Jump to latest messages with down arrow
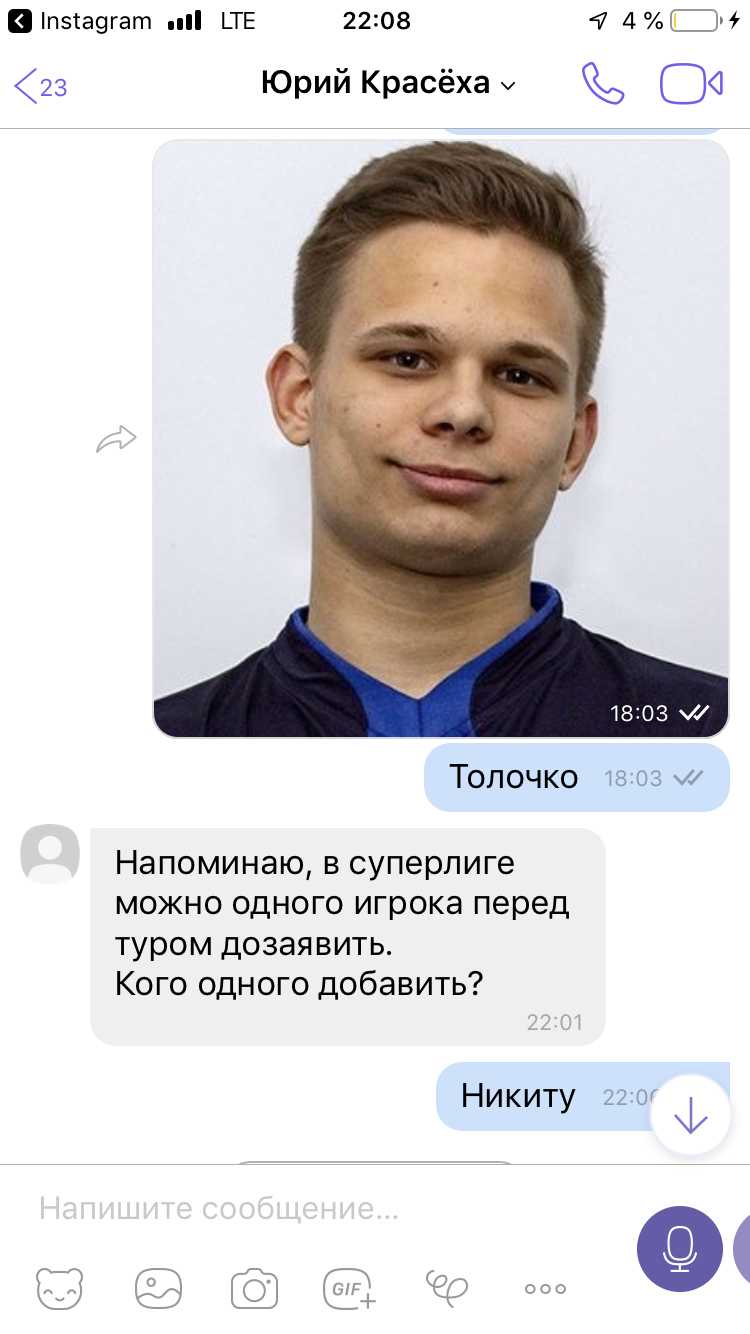Screen dimensions: 750x1334 click(690, 1116)
